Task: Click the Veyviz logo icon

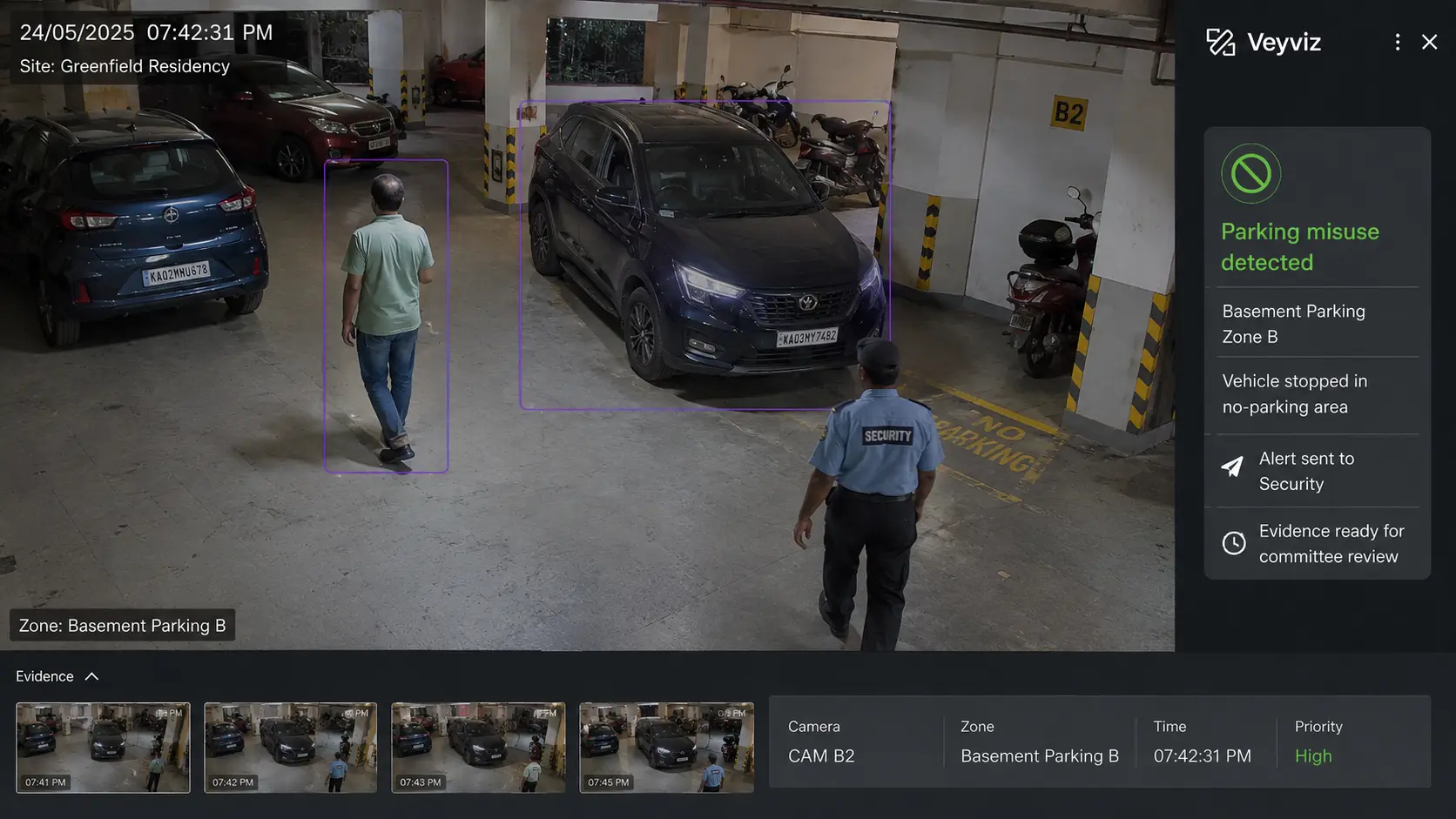Action: (1221, 42)
